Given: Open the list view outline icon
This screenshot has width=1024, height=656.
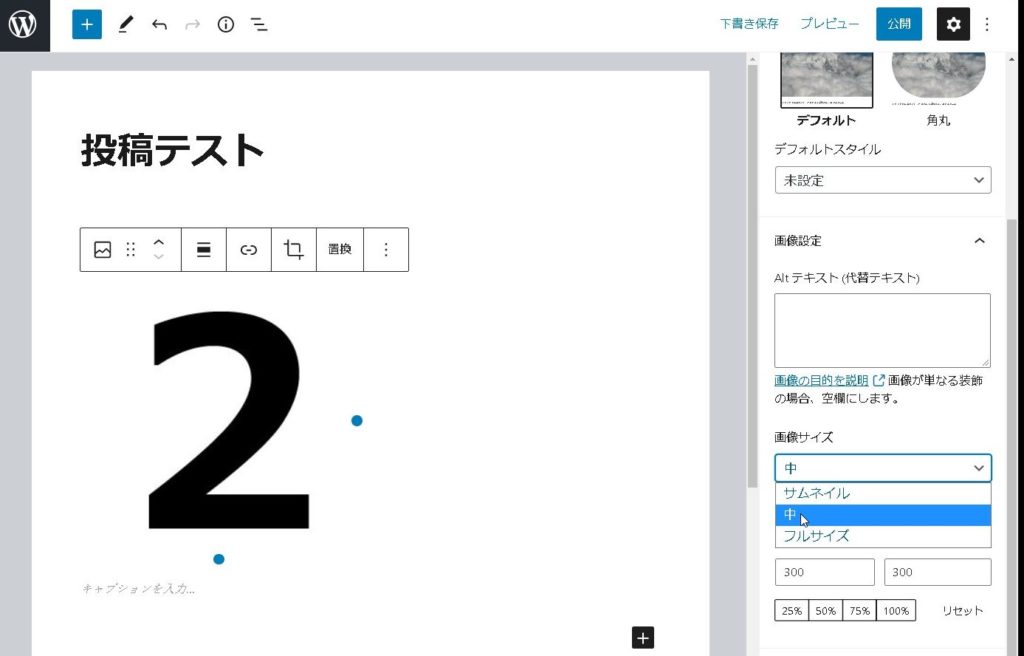Looking at the screenshot, I should pos(259,25).
